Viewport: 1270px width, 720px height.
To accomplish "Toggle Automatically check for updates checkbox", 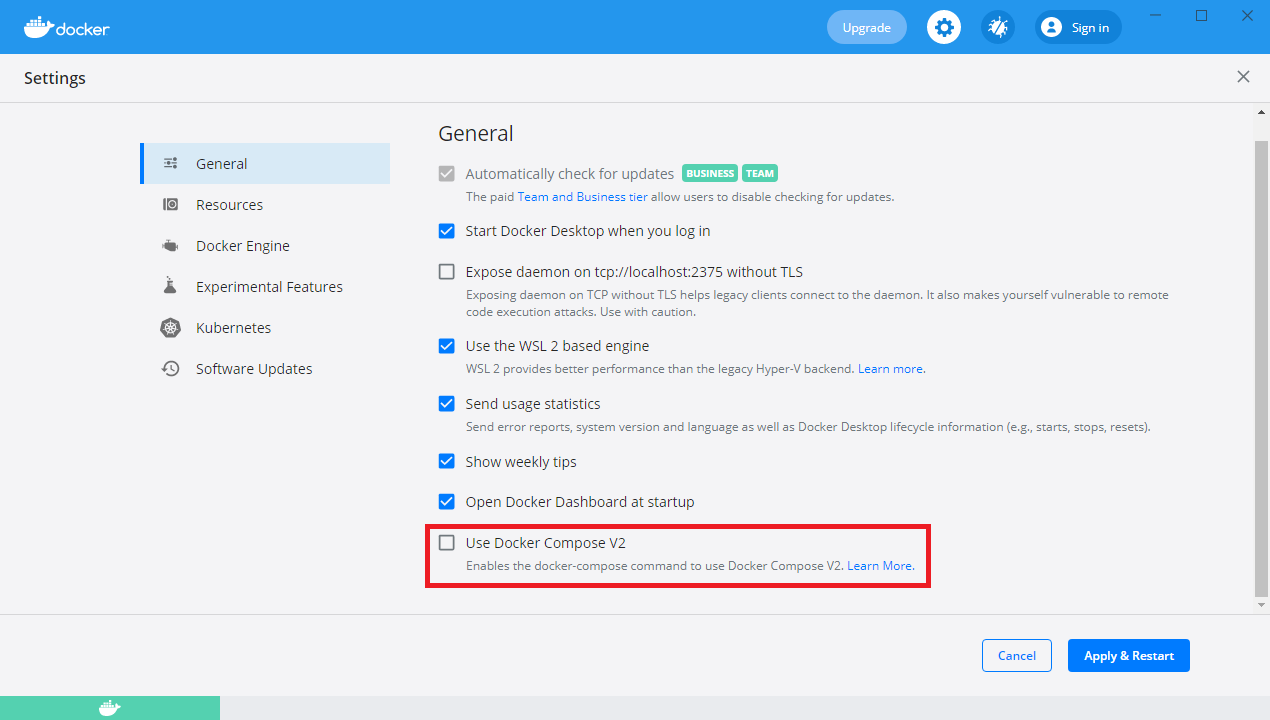I will pos(447,173).
